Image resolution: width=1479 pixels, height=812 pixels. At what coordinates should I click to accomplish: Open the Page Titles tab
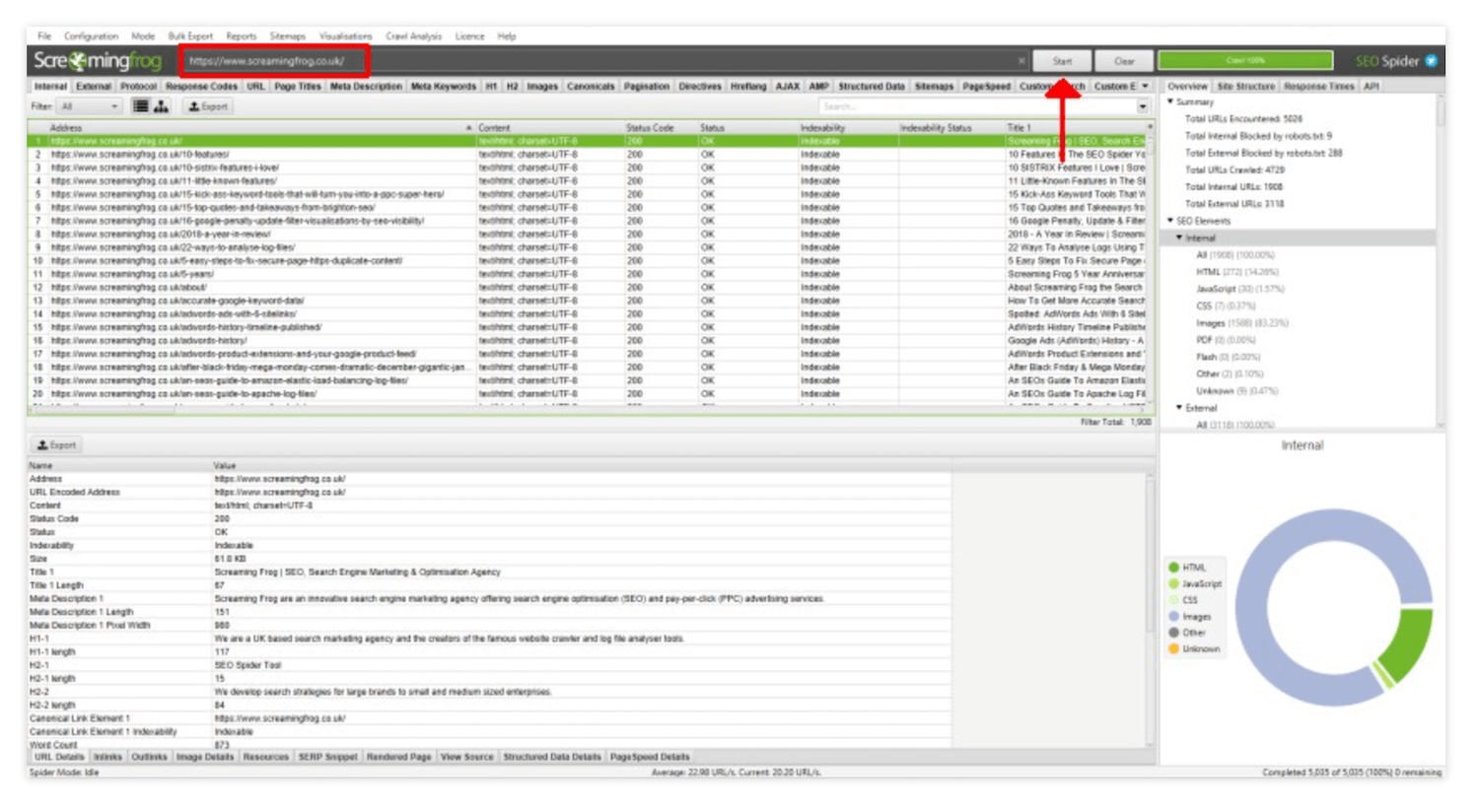pos(298,87)
